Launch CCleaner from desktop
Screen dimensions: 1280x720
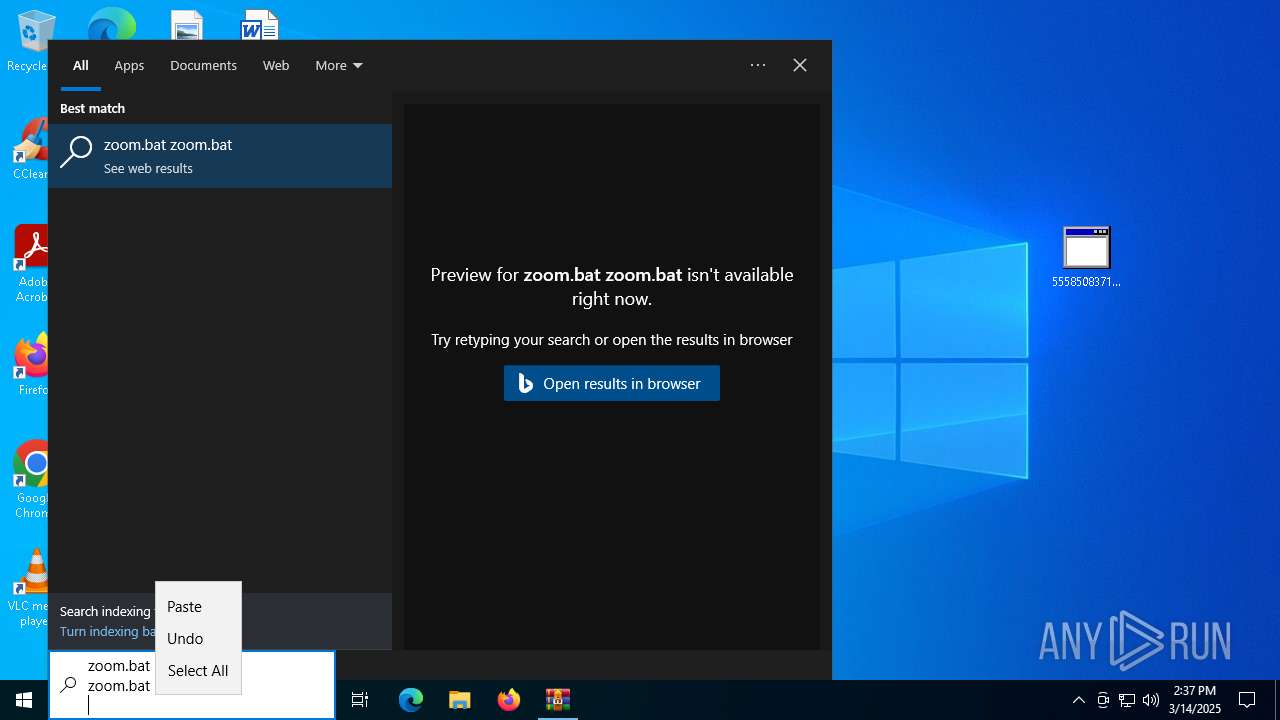(30, 148)
